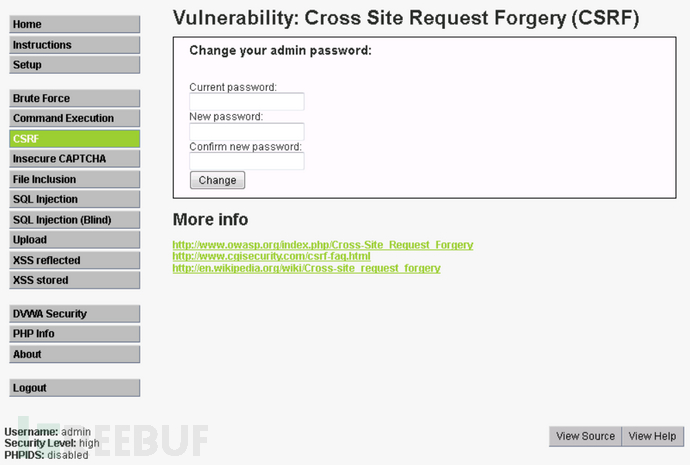The height and width of the screenshot is (465, 690).
Task: Open the Command Execution page
Action: [x=74, y=118]
